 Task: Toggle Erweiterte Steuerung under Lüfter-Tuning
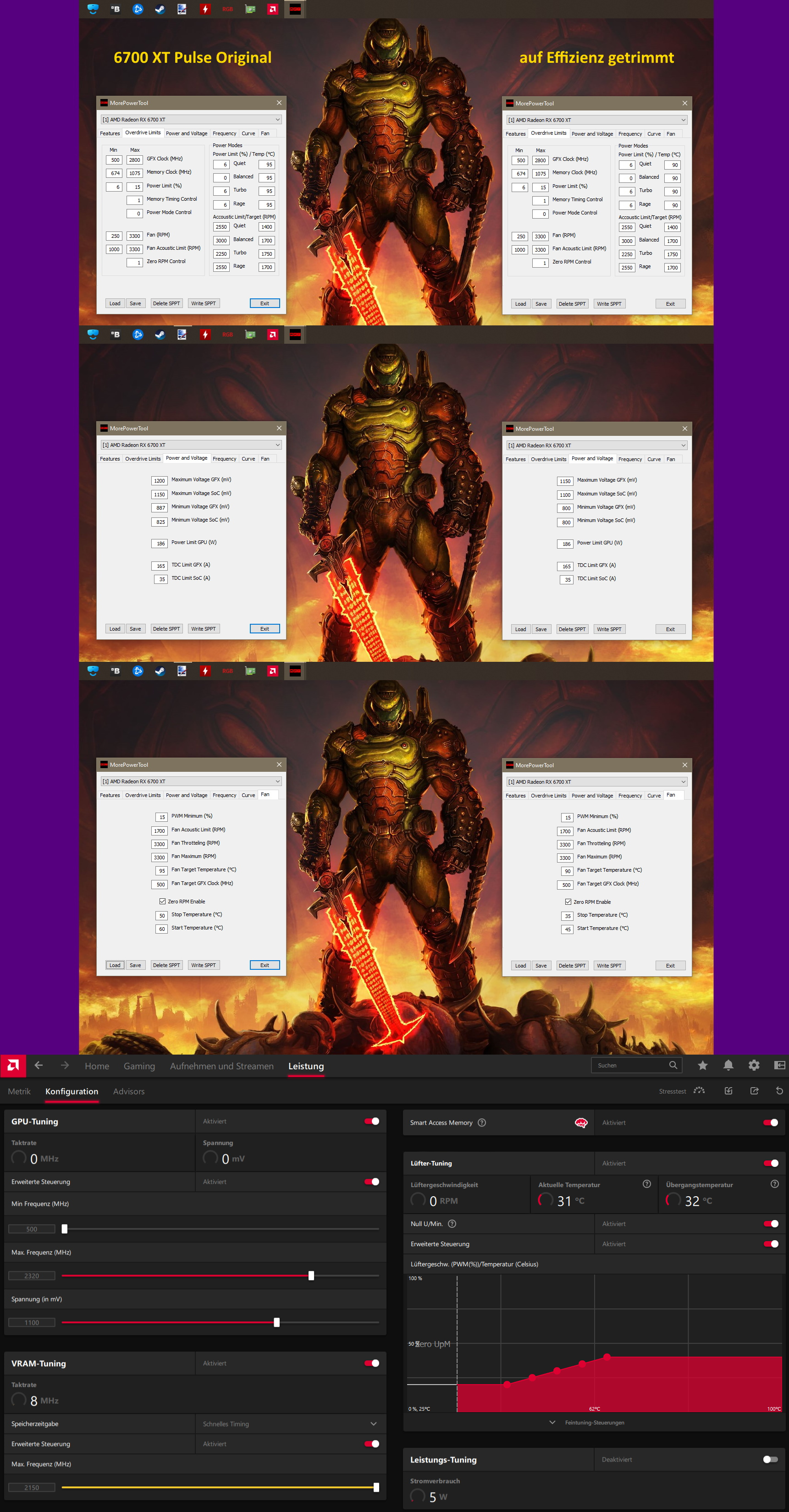(x=770, y=1244)
